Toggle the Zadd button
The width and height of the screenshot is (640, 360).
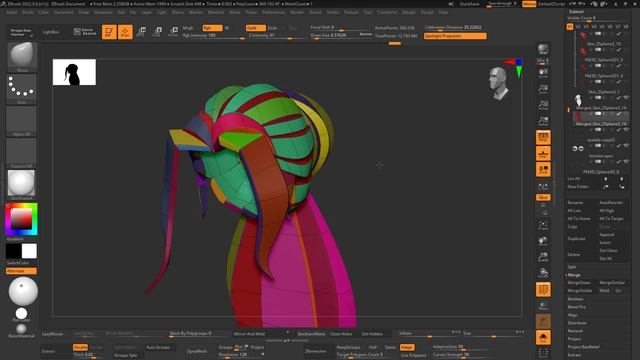(x=256, y=28)
